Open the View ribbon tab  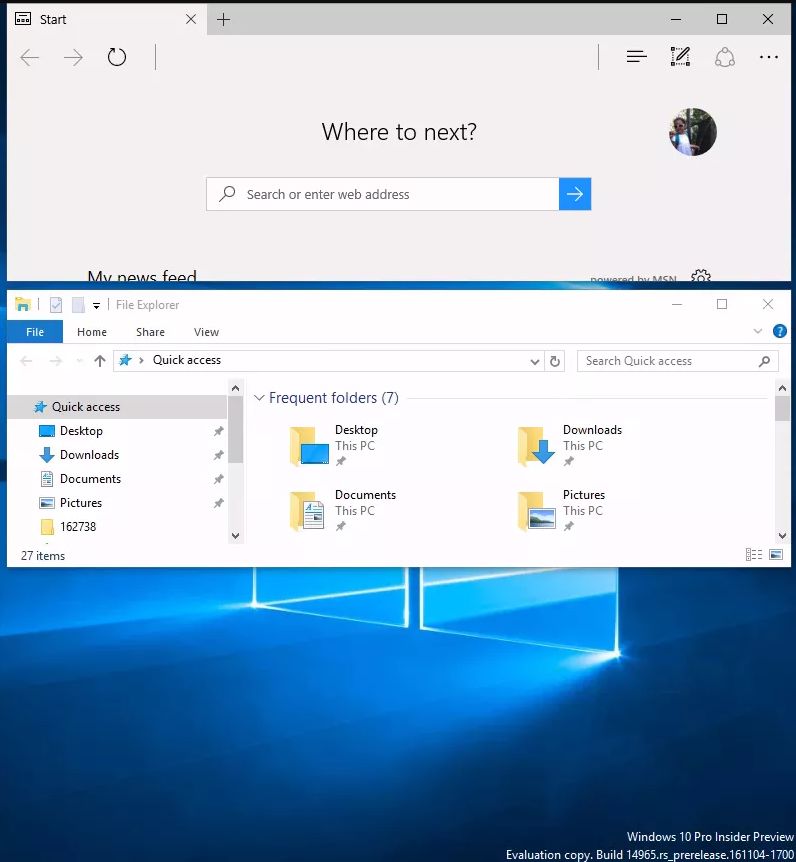(206, 332)
